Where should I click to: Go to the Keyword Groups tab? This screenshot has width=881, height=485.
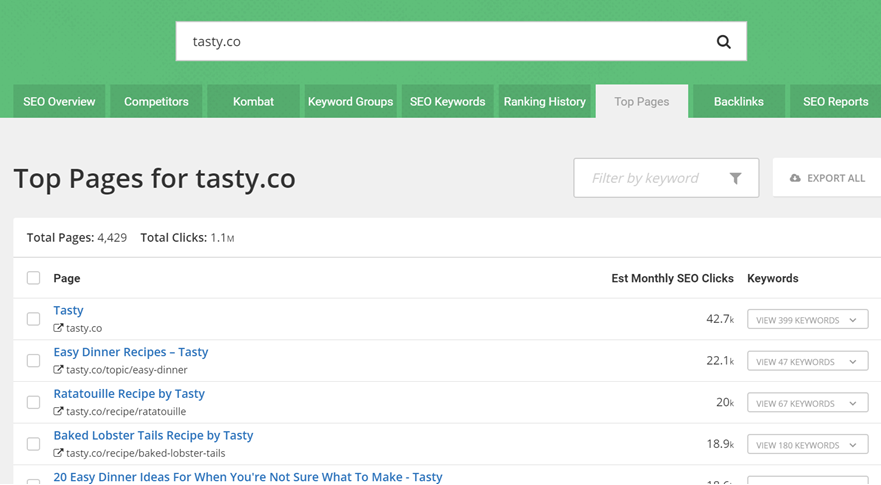click(x=351, y=102)
